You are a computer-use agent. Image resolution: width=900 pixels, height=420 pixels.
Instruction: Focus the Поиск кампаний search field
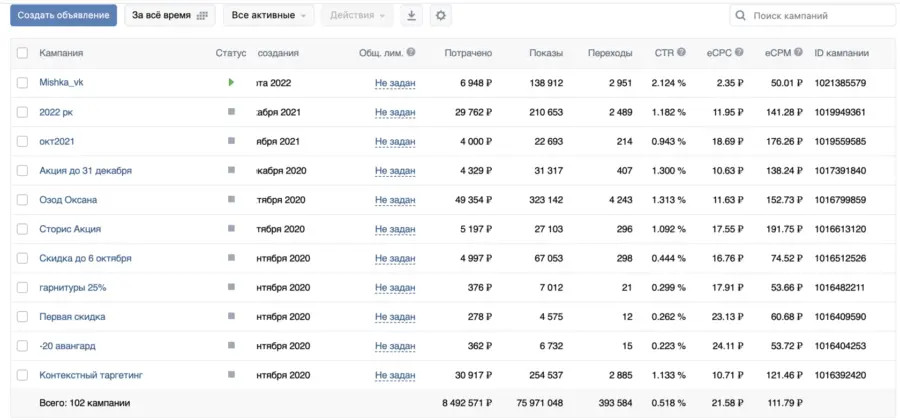pyautogui.click(x=810, y=16)
